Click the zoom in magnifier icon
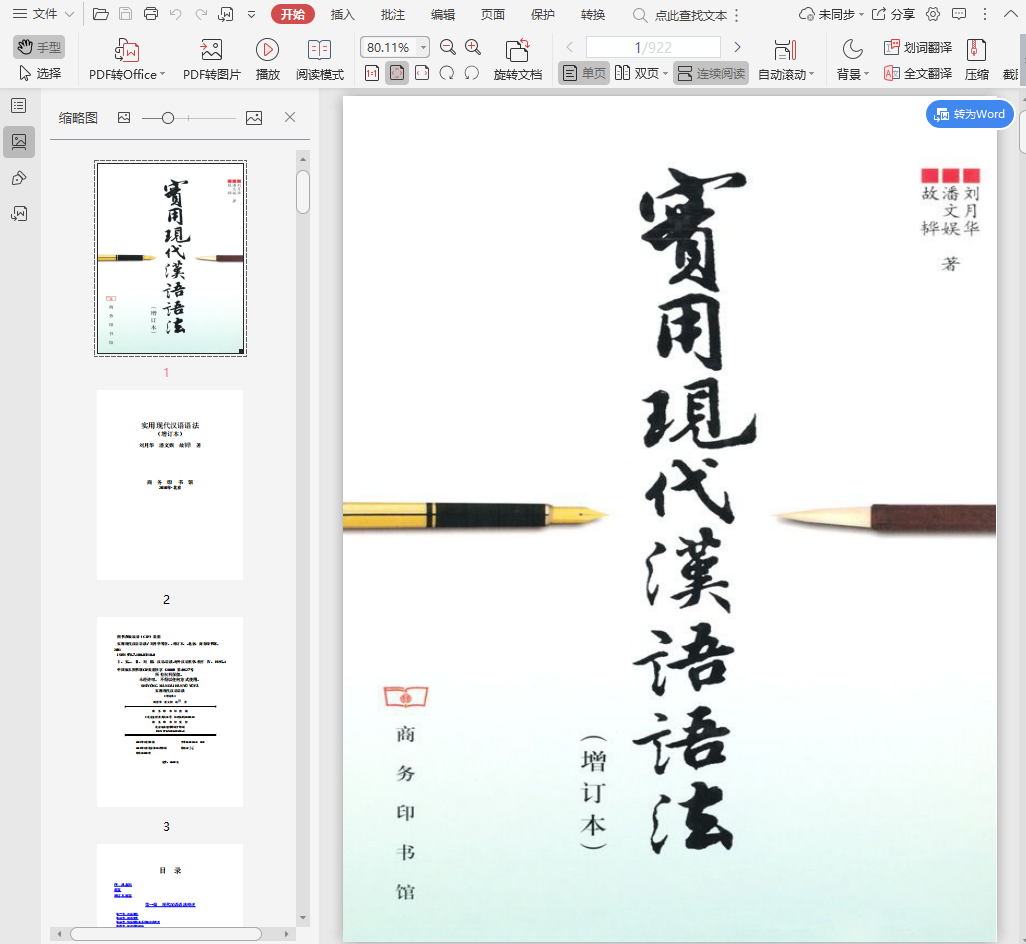Image resolution: width=1026 pixels, height=944 pixels. pos(473,47)
